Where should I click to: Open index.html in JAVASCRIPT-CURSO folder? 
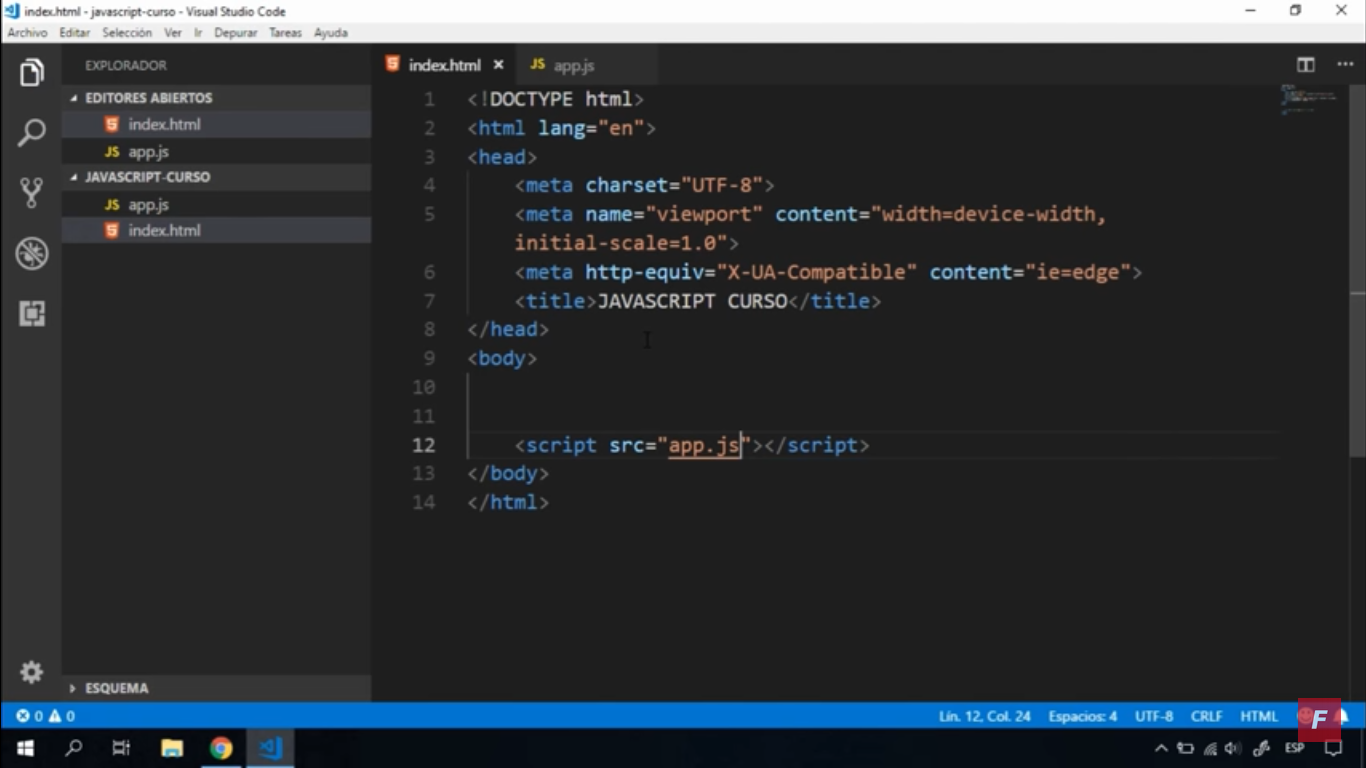point(216,230)
